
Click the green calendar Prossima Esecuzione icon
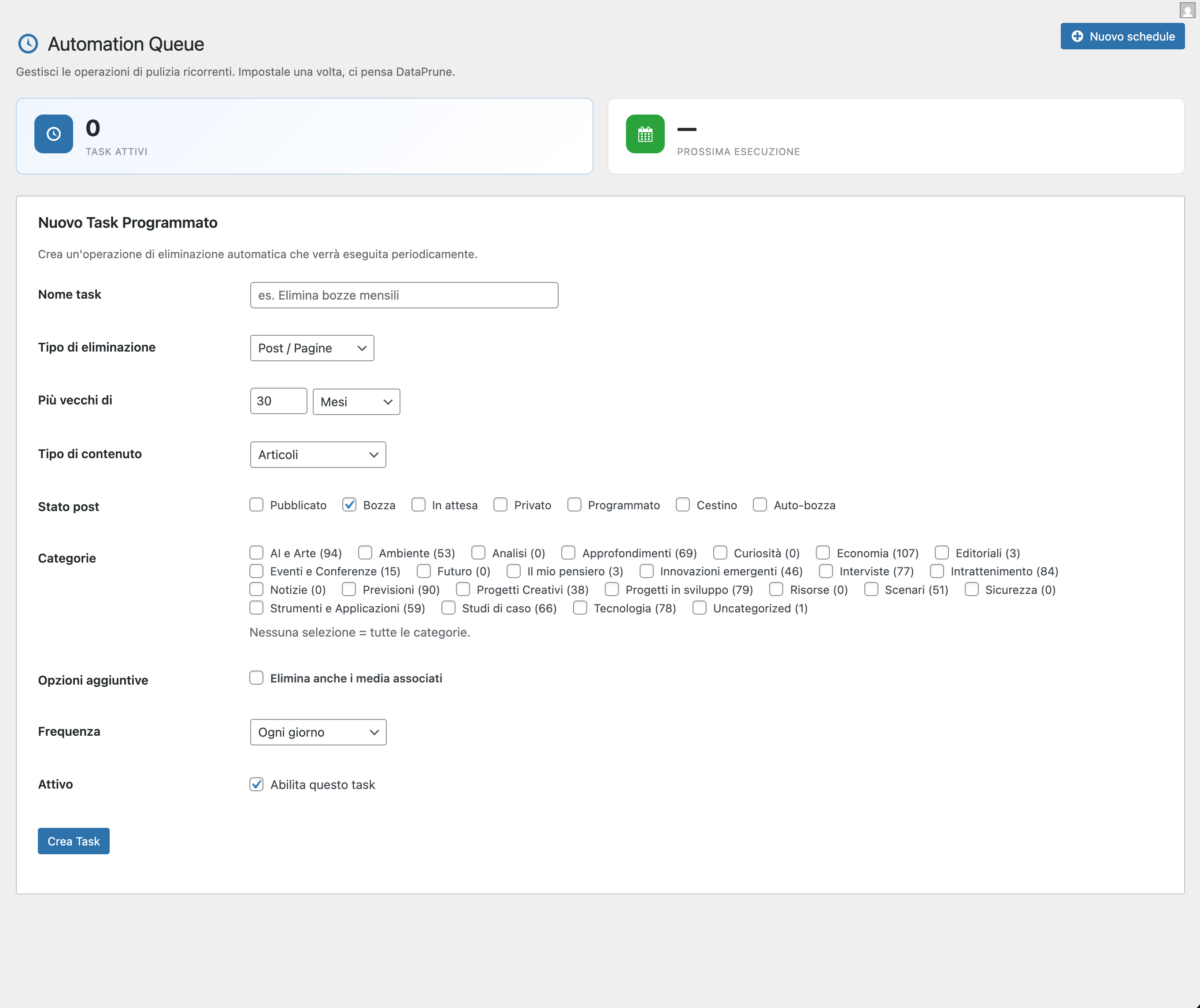pyautogui.click(x=644, y=134)
